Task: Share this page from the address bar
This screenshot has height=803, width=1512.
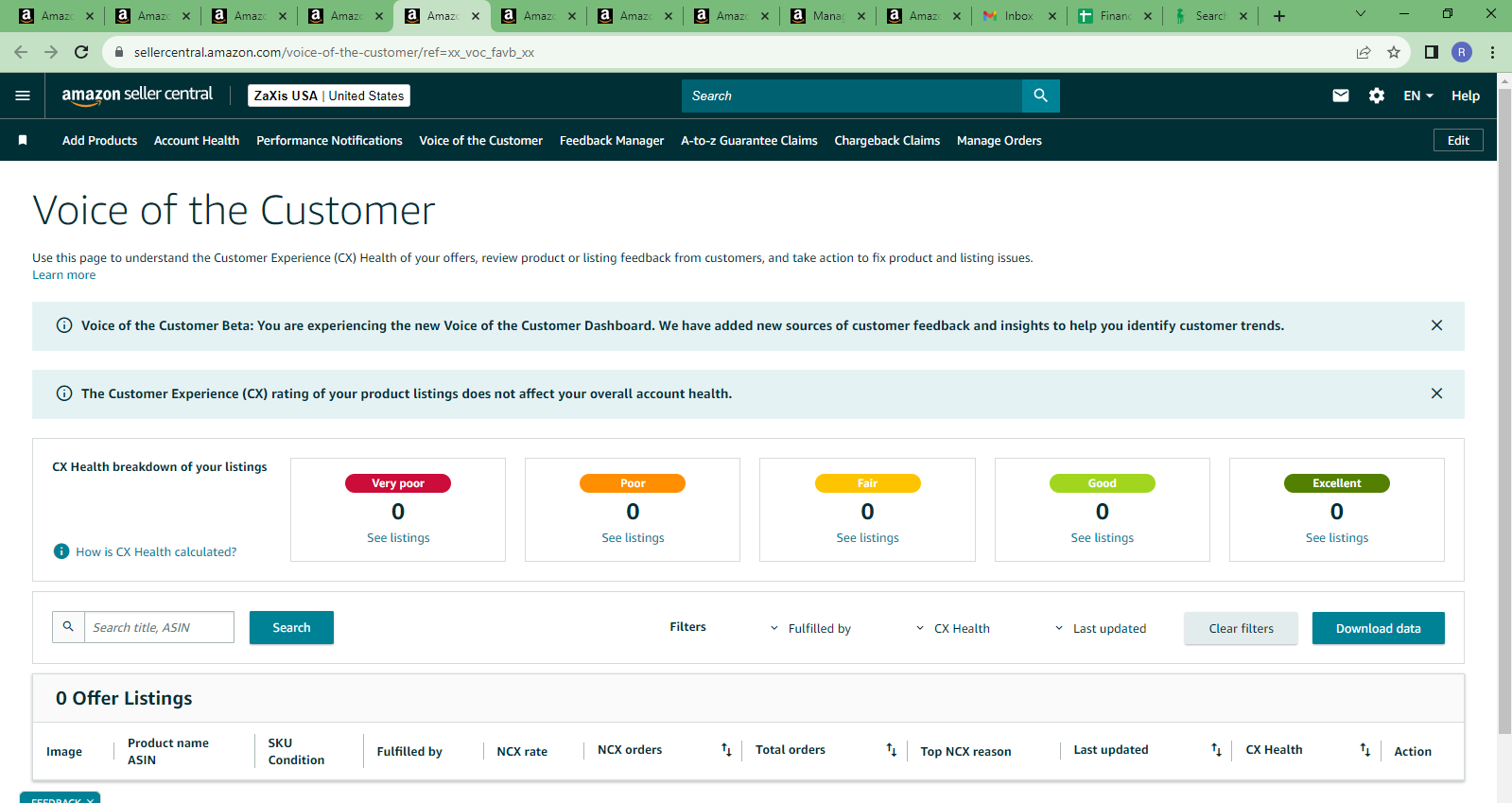Action: [1364, 52]
